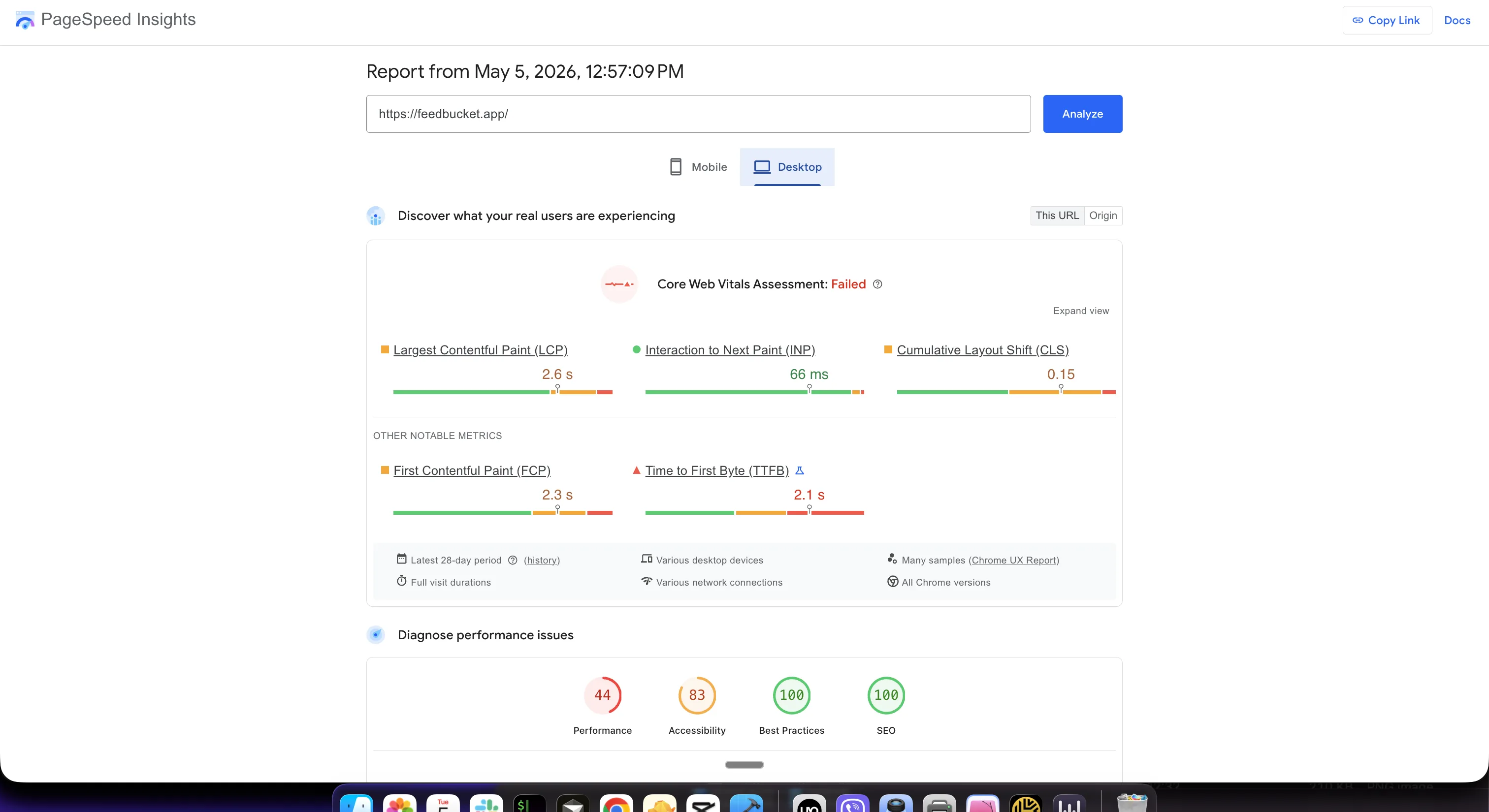Click the PageSpeed Insights logo icon
The height and width of the screenshot is (812, 1489).
click(25, 20)
